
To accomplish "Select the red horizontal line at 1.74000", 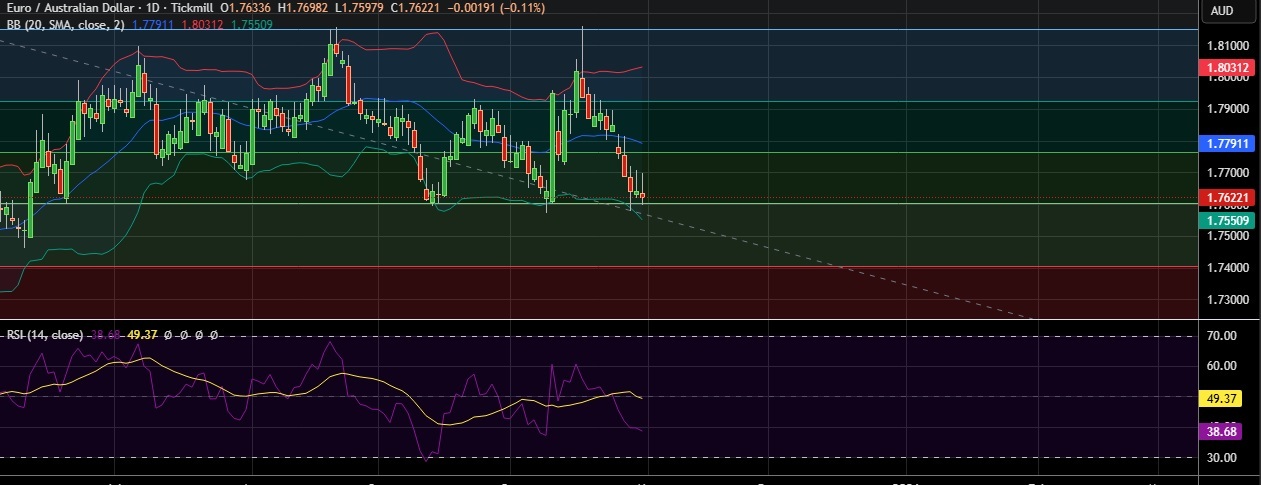I will (400, 267).
